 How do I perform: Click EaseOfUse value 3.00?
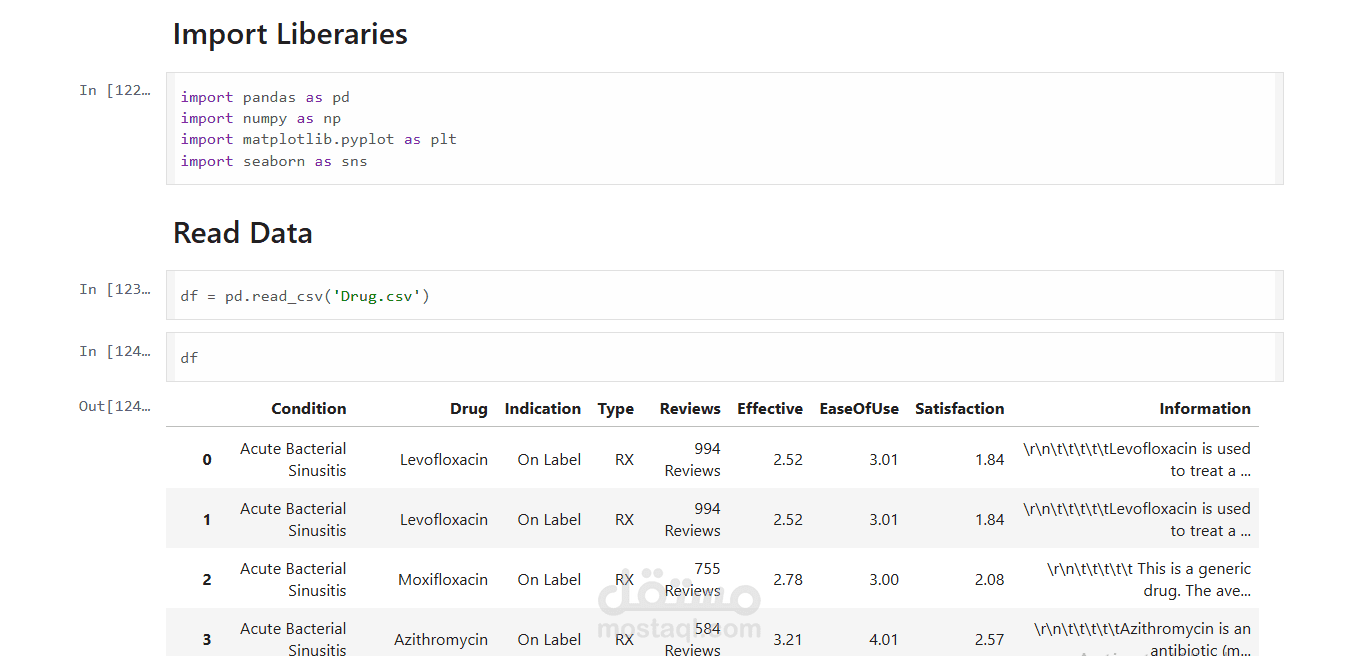(x=884, y=580)
